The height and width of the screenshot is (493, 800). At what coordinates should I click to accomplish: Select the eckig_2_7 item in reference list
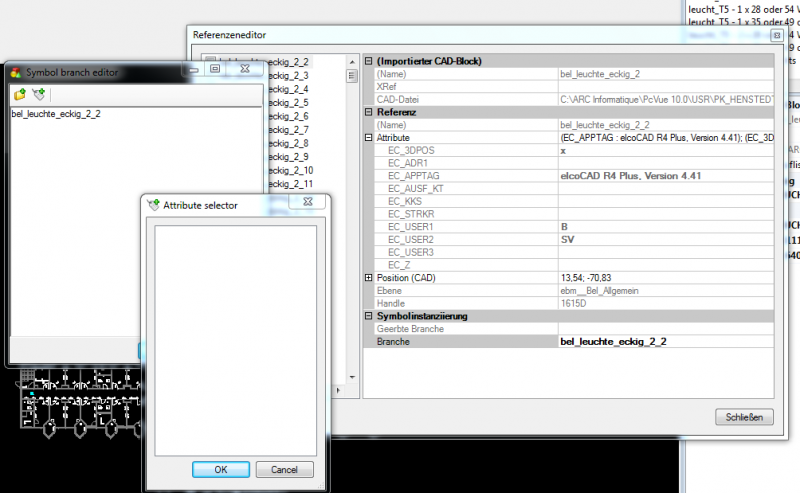288,130
